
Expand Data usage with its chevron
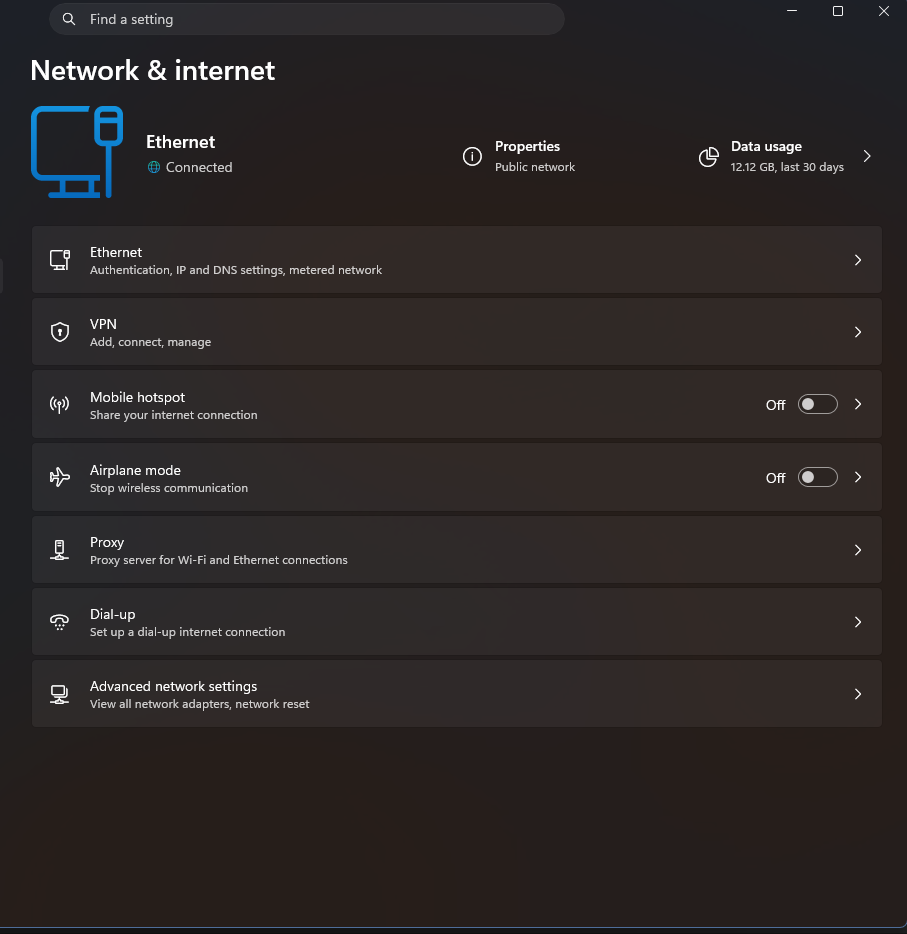pyautogui.click(x=867, y=156)
